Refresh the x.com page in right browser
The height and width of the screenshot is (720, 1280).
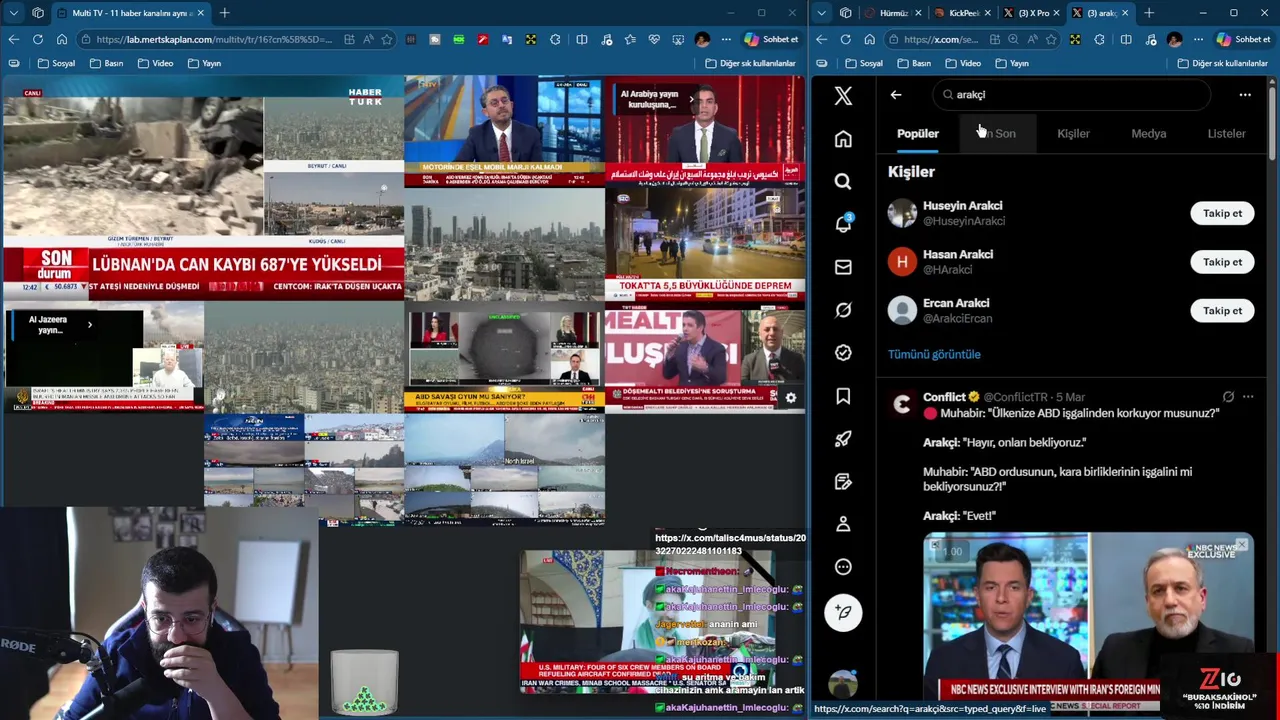click(845, 39)
